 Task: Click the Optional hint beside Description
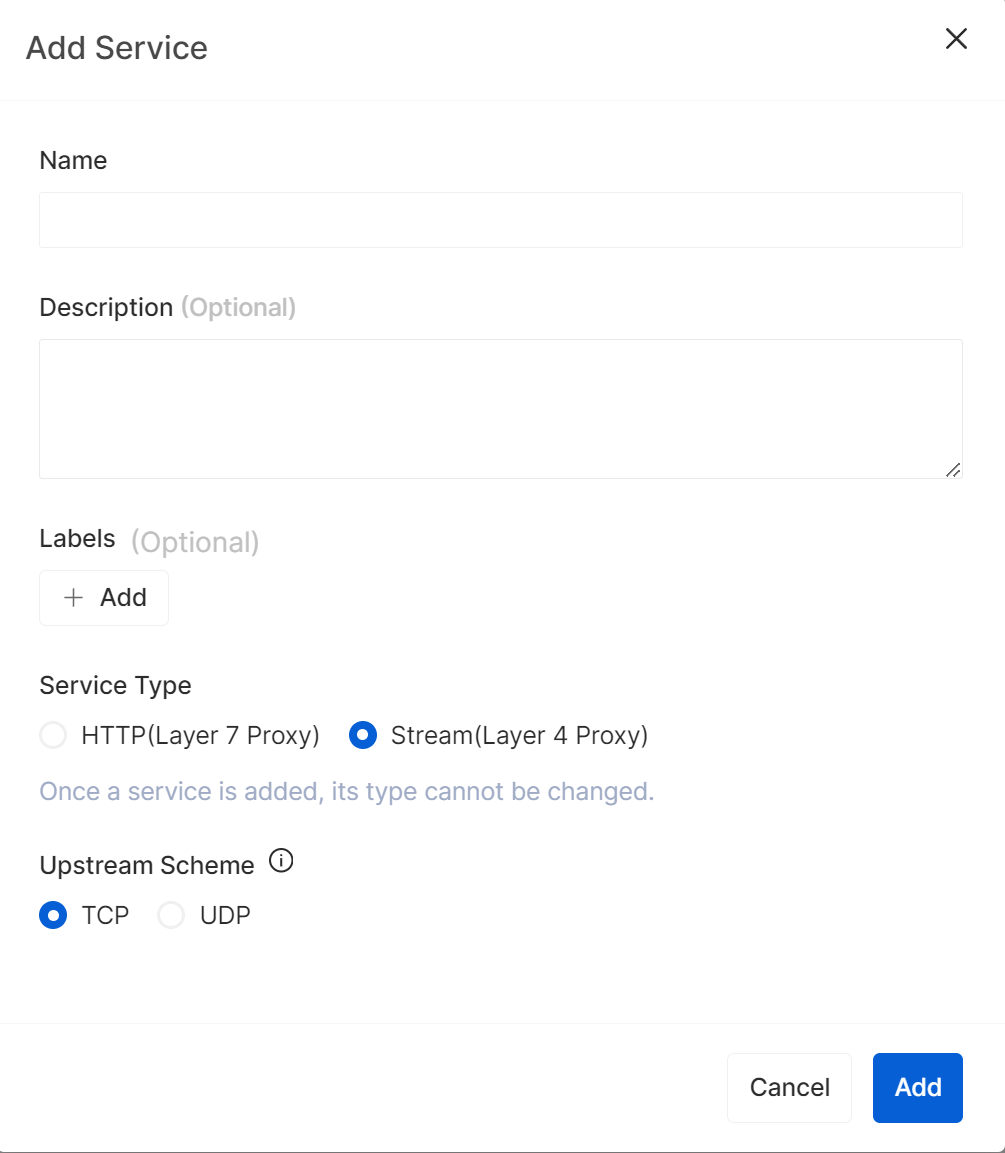pyautogui.click(x=238, y=308)
